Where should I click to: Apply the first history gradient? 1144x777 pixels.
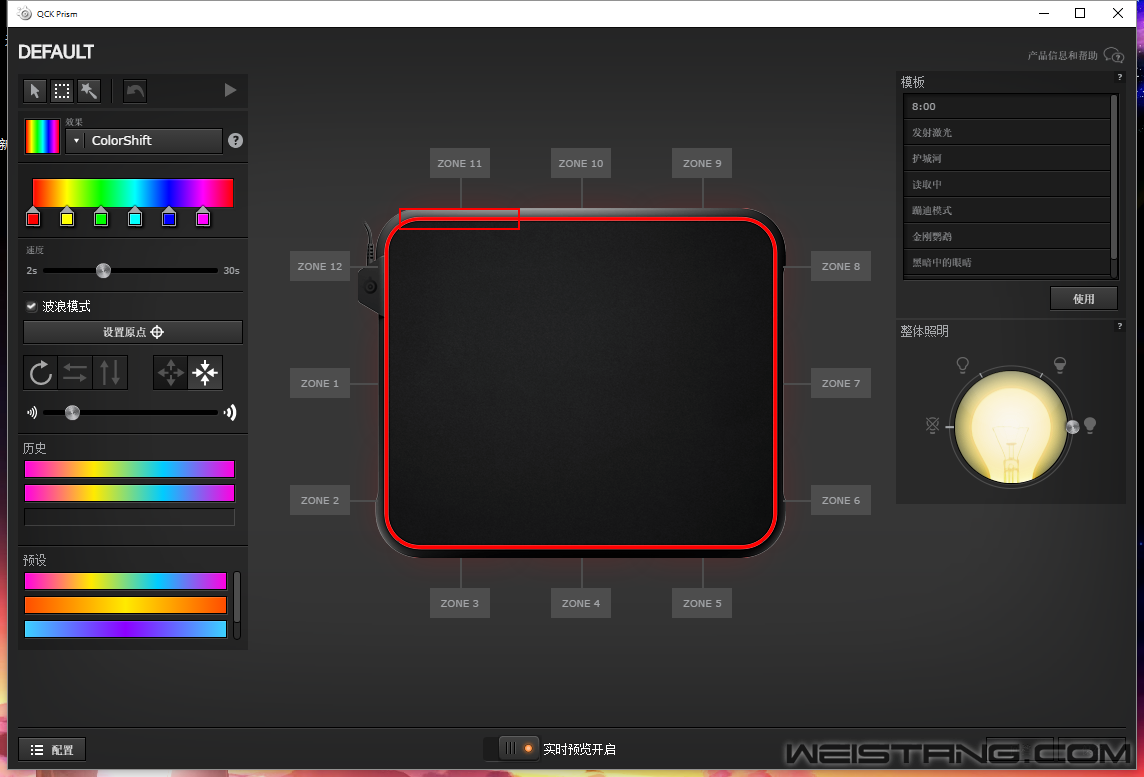[130, 469]
